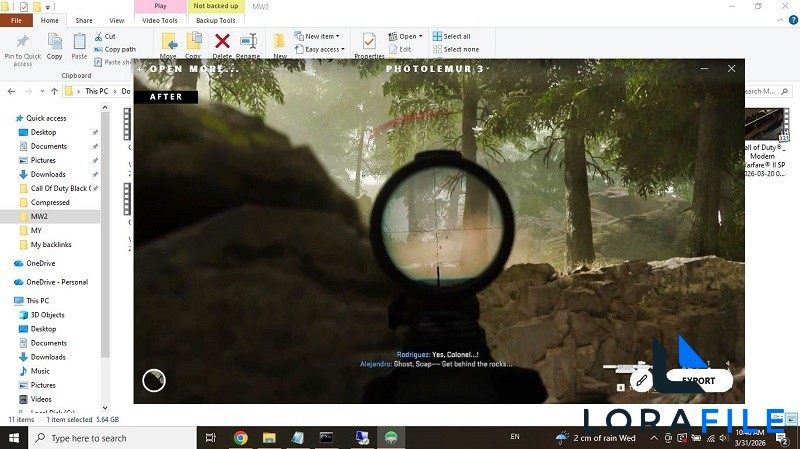
Task: Select Call Of Duty Black folder
Action: tap(59, 188)
